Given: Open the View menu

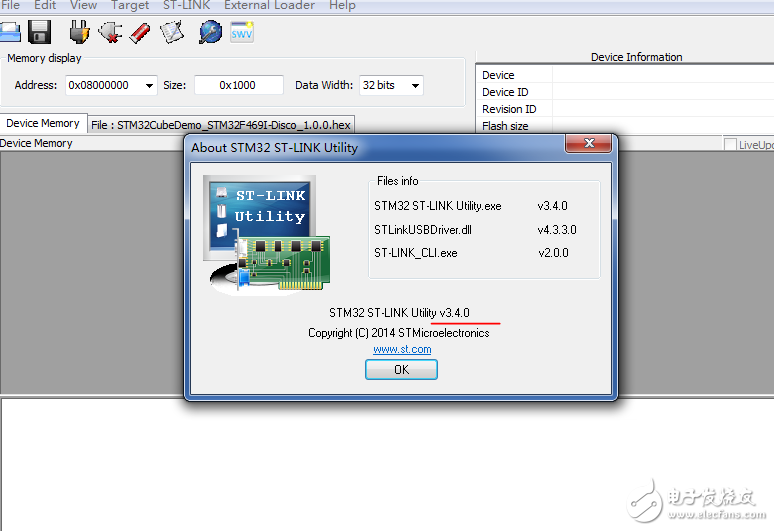Looking at the screenshot, I should tap(83, 5).
